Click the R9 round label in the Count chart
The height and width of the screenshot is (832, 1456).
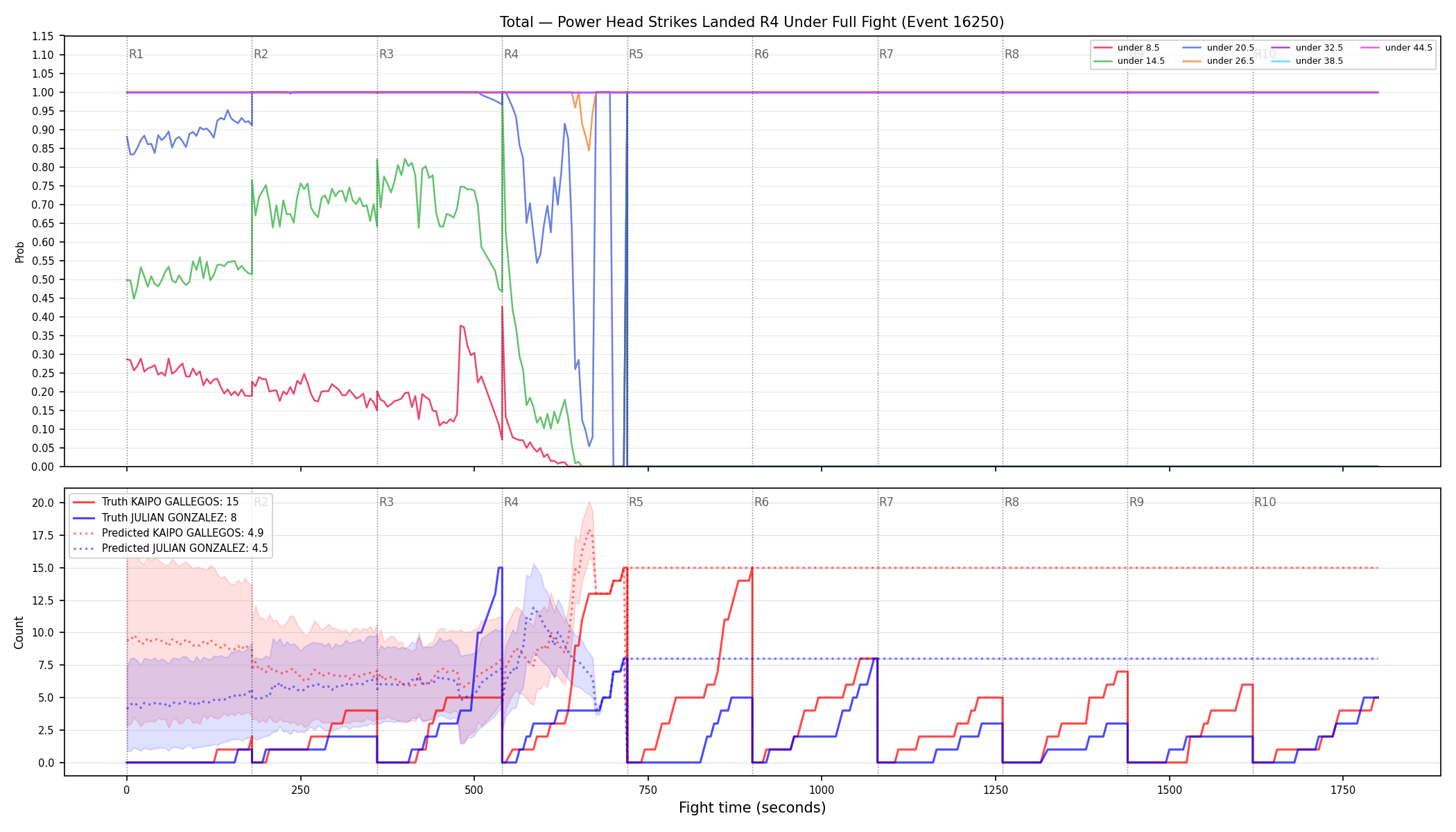click(x=1136, y=502)
